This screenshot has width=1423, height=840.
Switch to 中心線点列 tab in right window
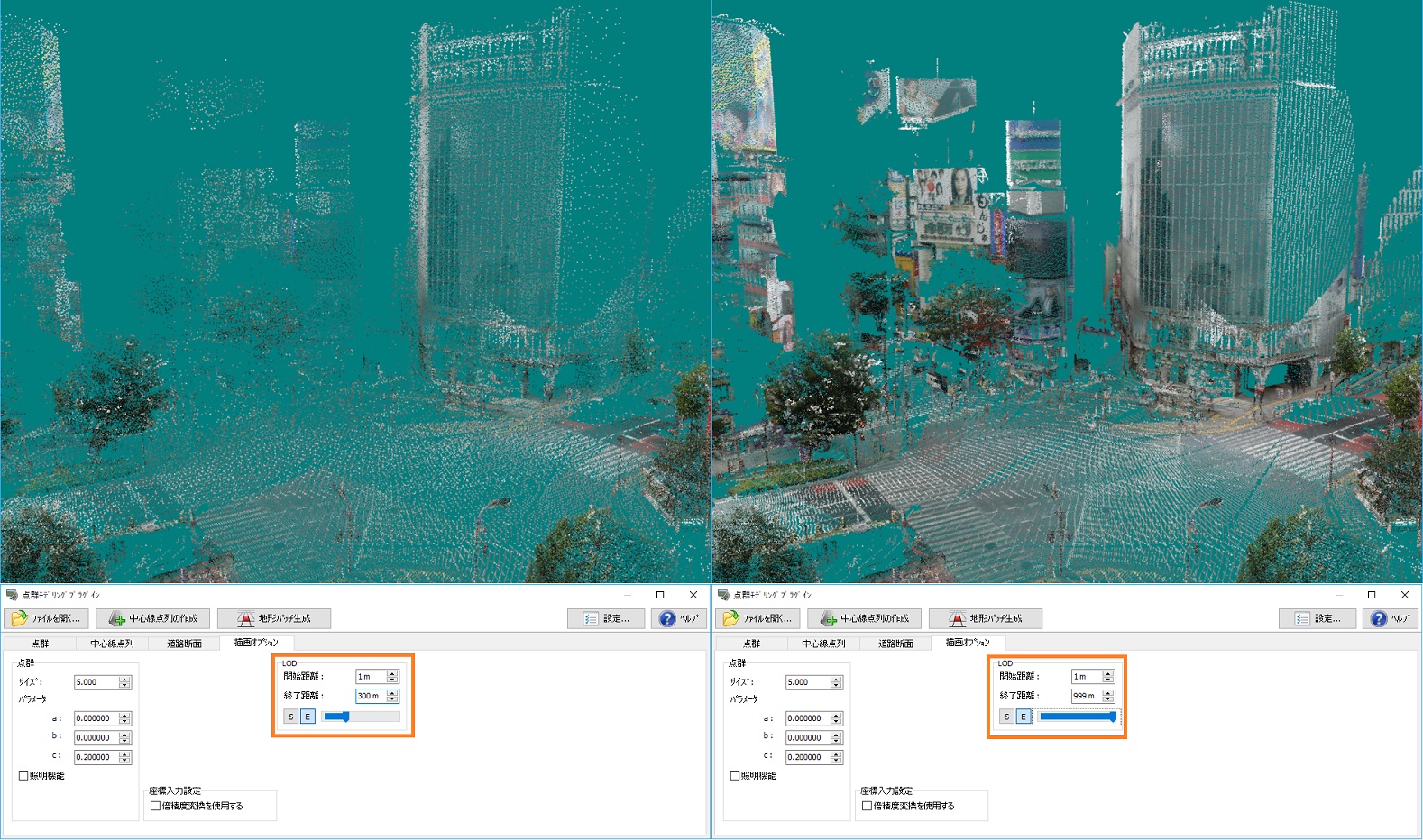823,644
